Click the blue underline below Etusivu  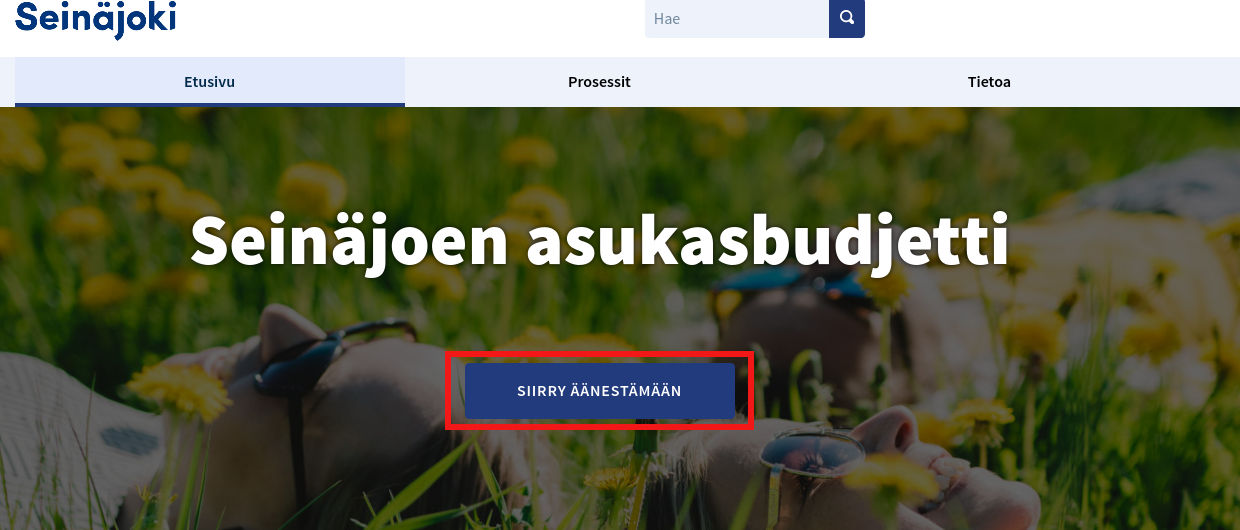210,104
